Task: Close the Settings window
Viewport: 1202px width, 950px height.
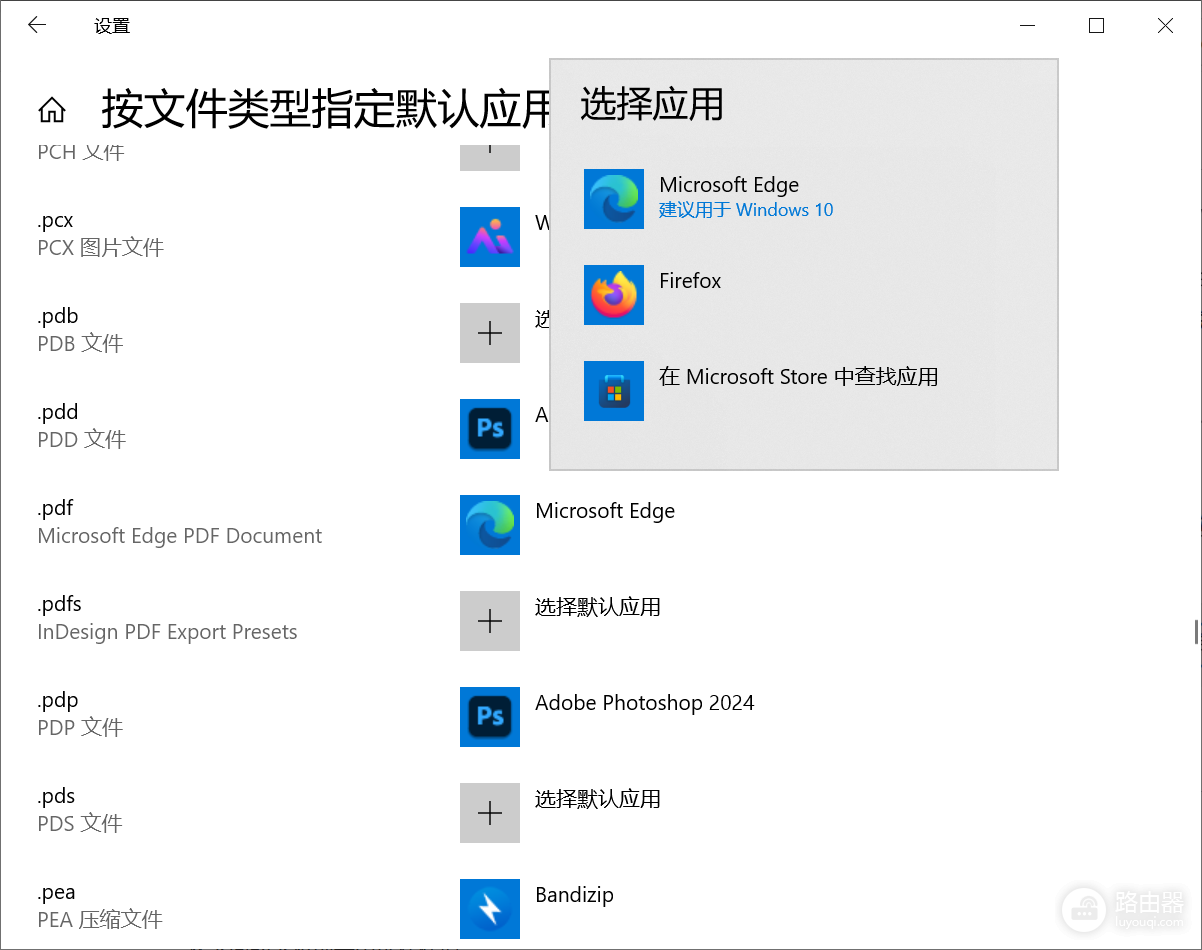Action: [1165, 26]
